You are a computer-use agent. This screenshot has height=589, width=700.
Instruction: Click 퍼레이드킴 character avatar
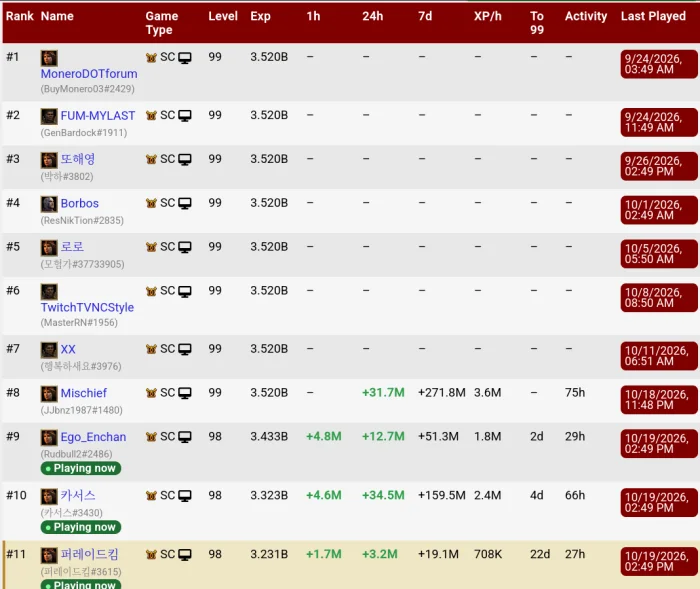pos(49,555)
